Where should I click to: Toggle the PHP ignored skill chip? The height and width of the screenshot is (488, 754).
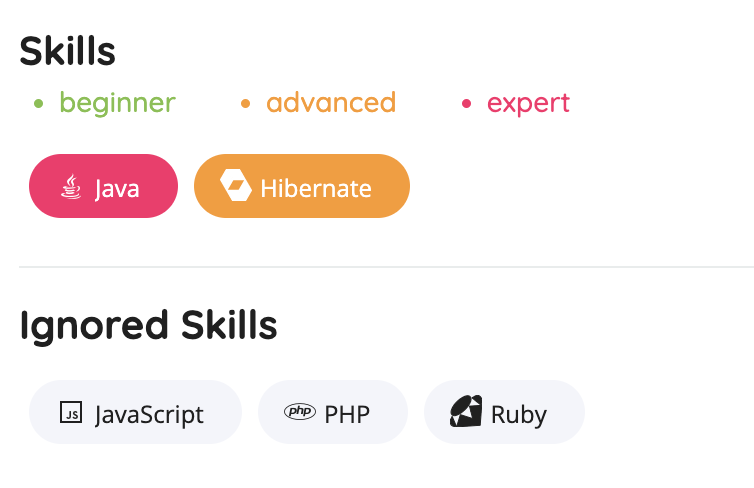click(332, 412)
